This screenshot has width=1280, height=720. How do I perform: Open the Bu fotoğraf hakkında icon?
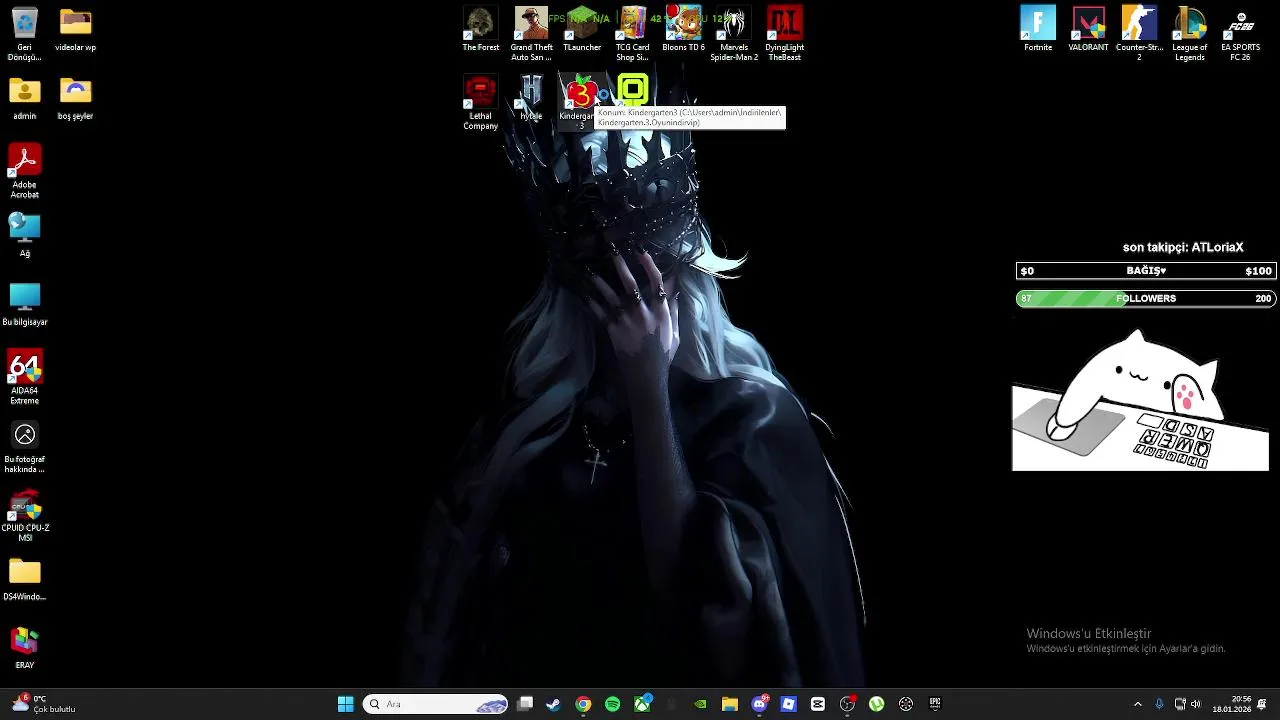[24, 447]
